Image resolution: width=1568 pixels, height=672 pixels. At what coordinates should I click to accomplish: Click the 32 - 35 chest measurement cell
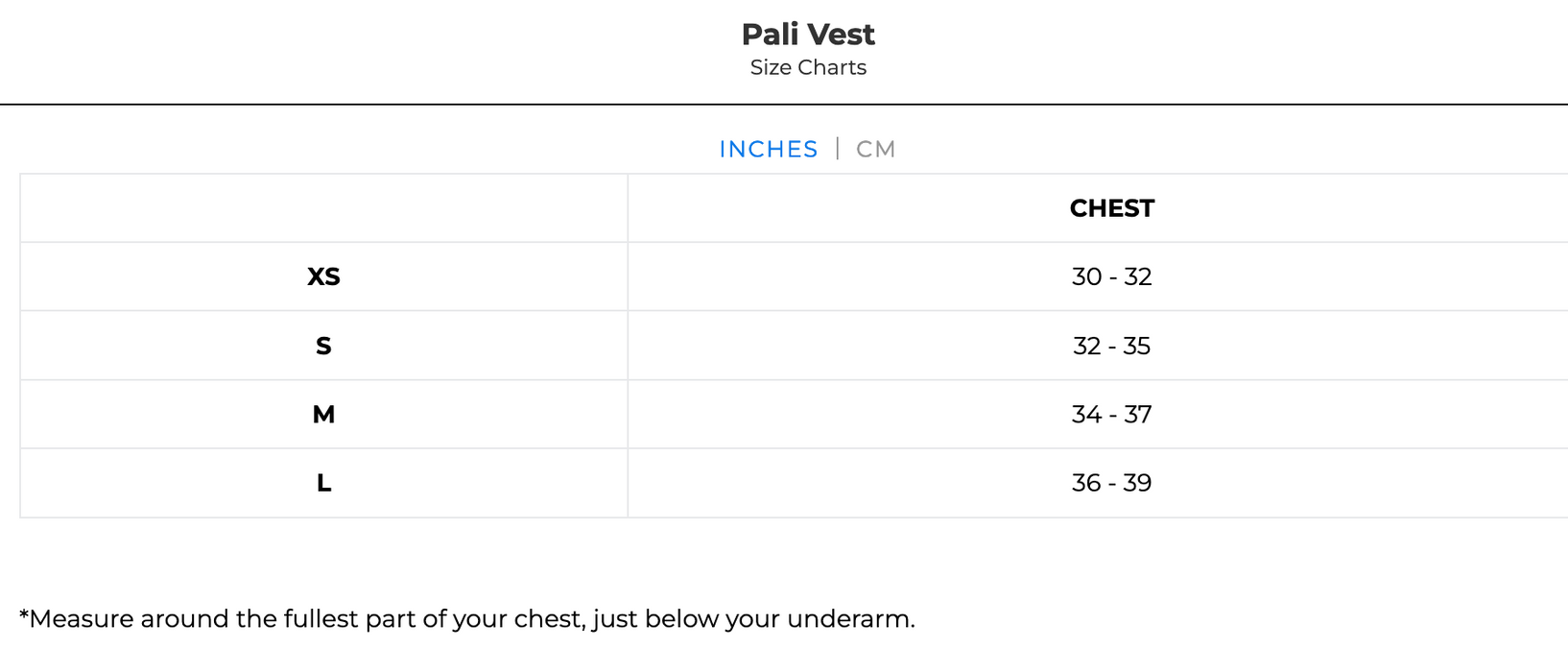[1111, 346]
